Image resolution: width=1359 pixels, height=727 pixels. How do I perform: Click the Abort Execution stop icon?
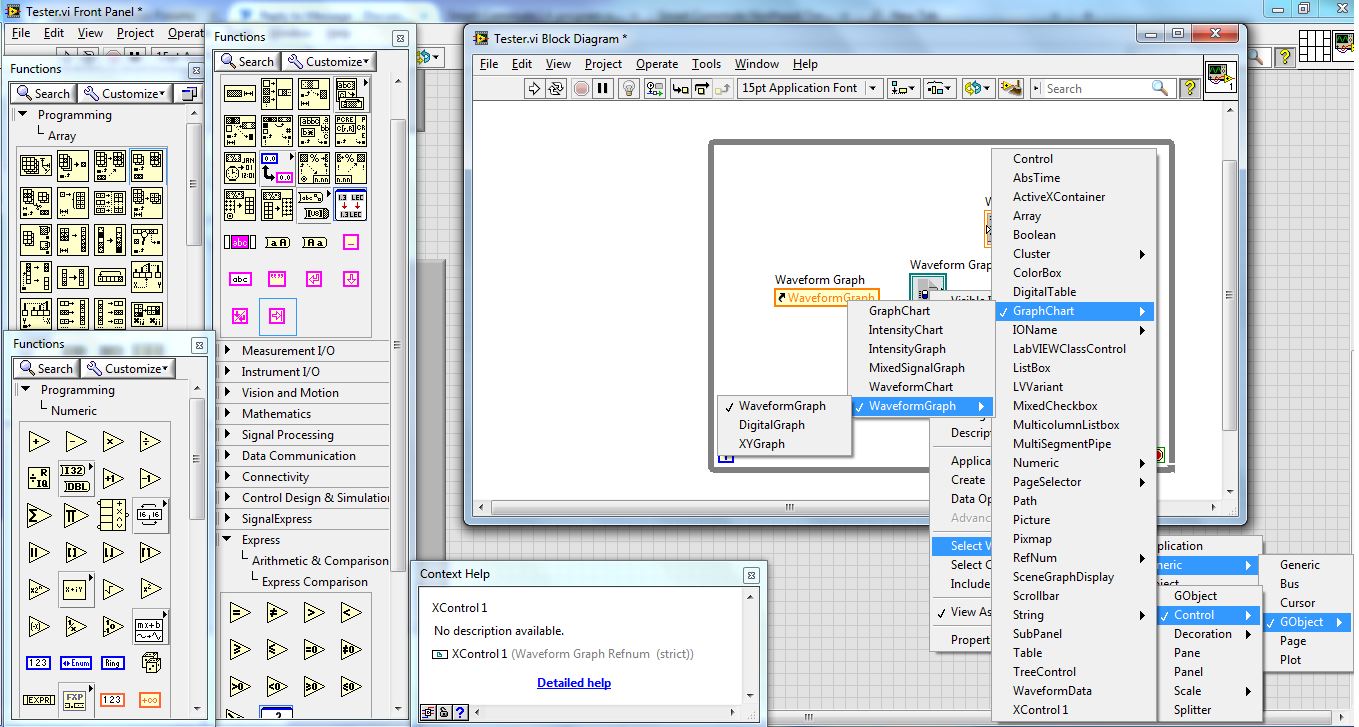(x=581, y=88)
